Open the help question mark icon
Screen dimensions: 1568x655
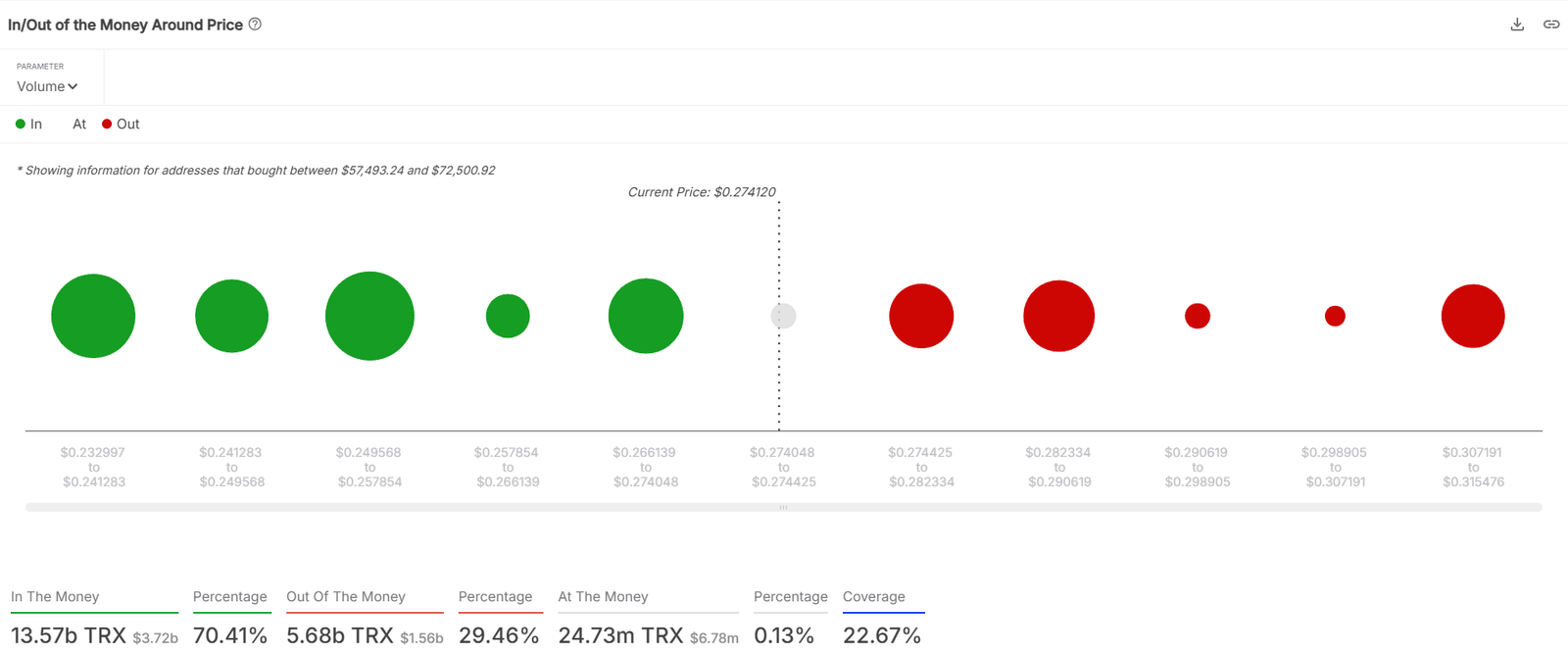(255, 25)
